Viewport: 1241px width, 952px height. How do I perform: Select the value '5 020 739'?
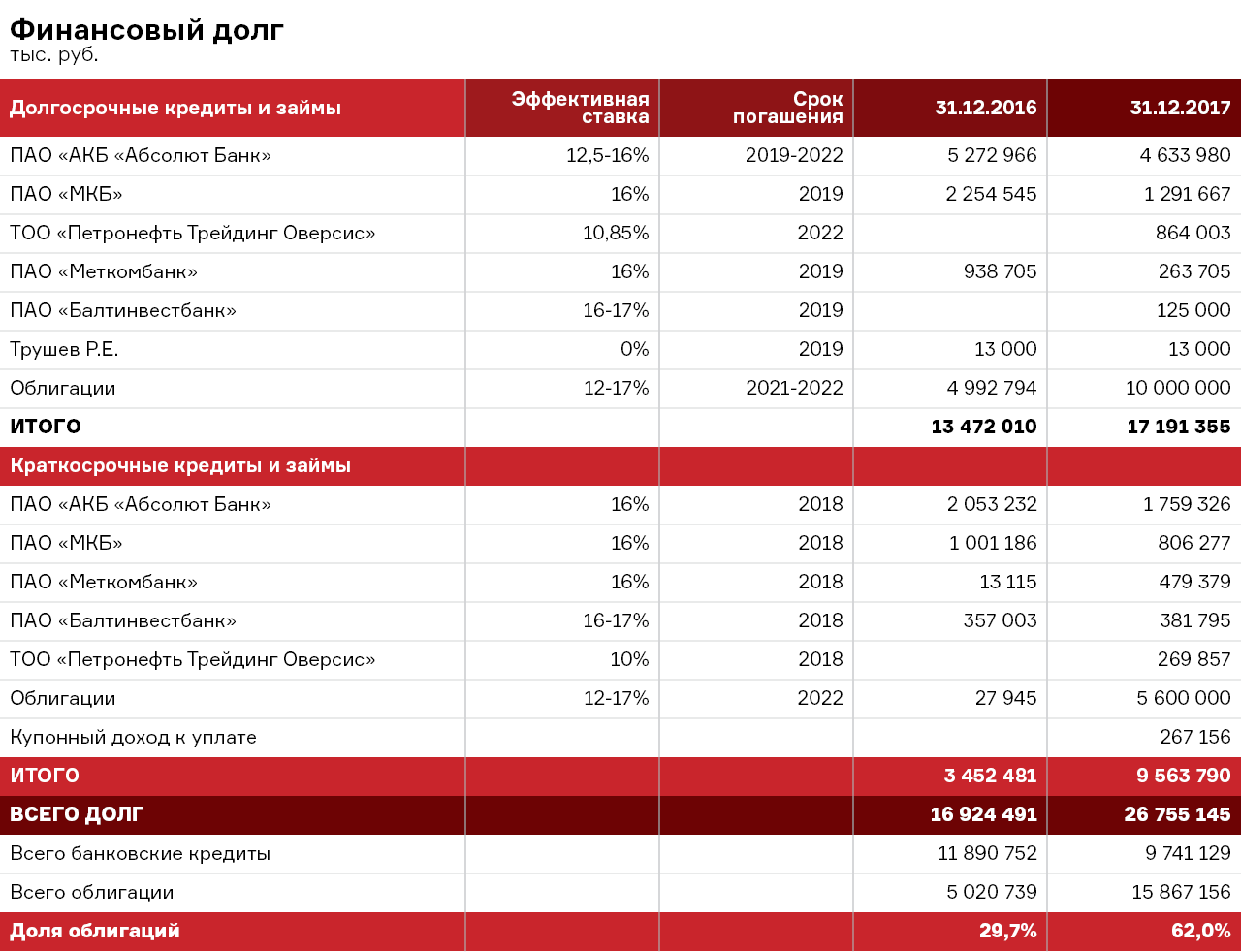992,892
